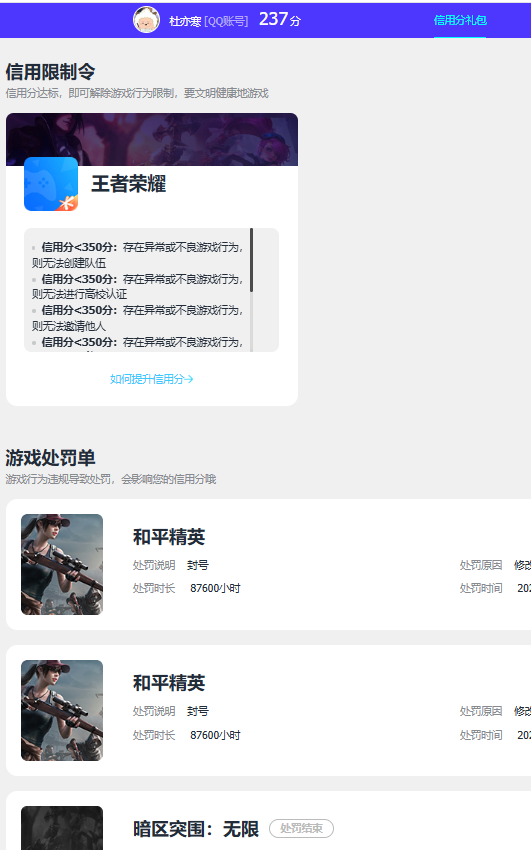Click 封号 in first penalty card

[x=198, y=565]
